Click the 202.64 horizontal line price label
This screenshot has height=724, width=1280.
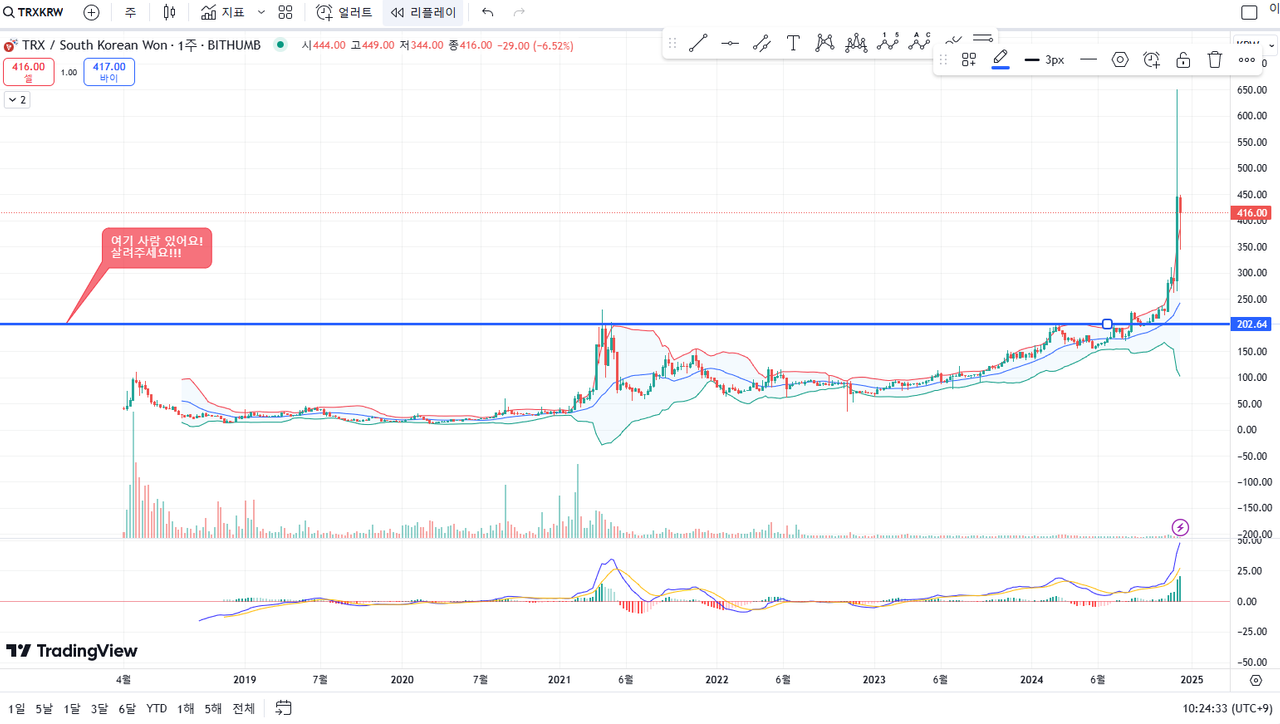point(1253,324)
